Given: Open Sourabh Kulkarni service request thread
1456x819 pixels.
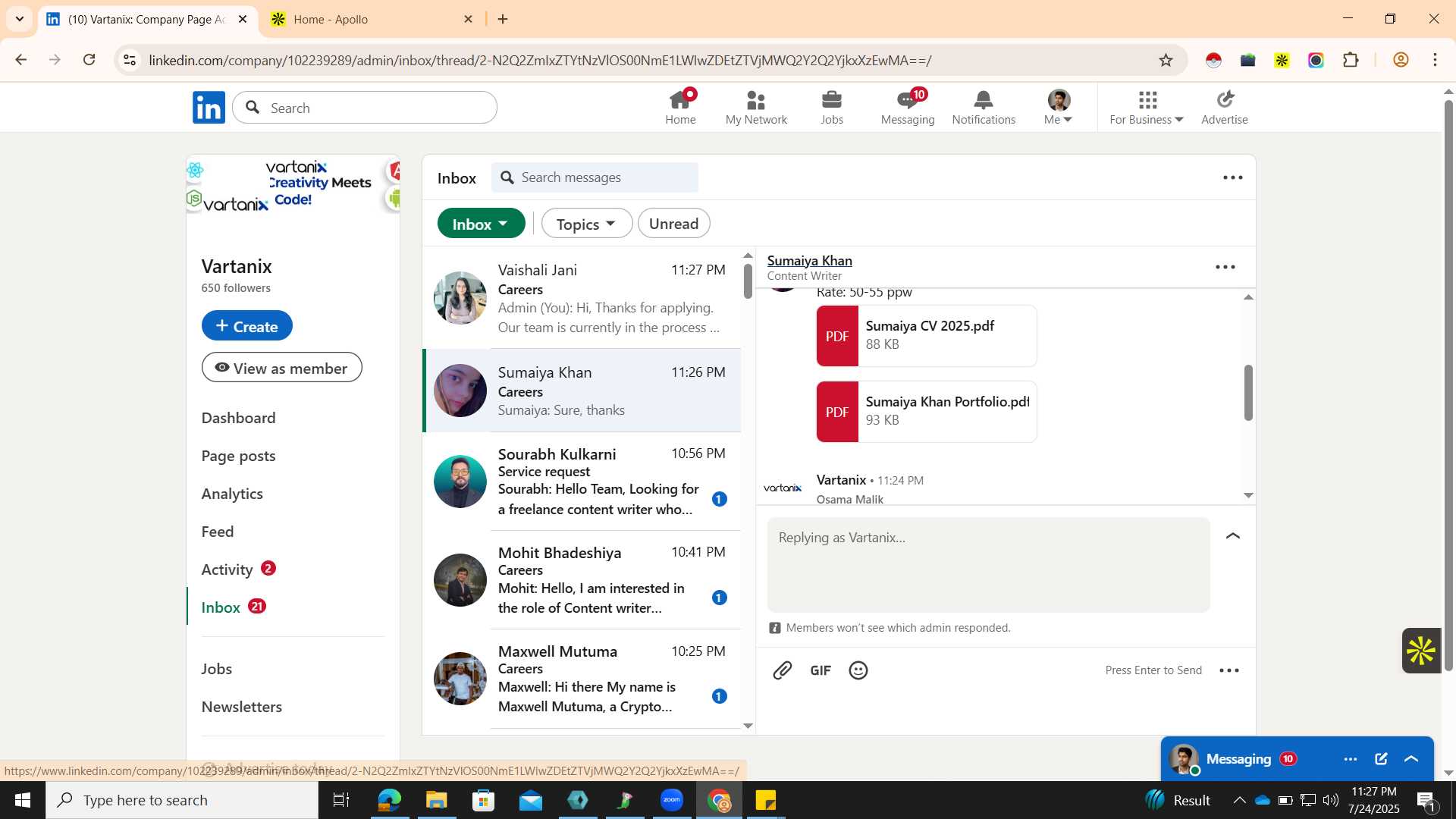Looking at the screenshot, I should pyautogui.click(x=582, y=482).
